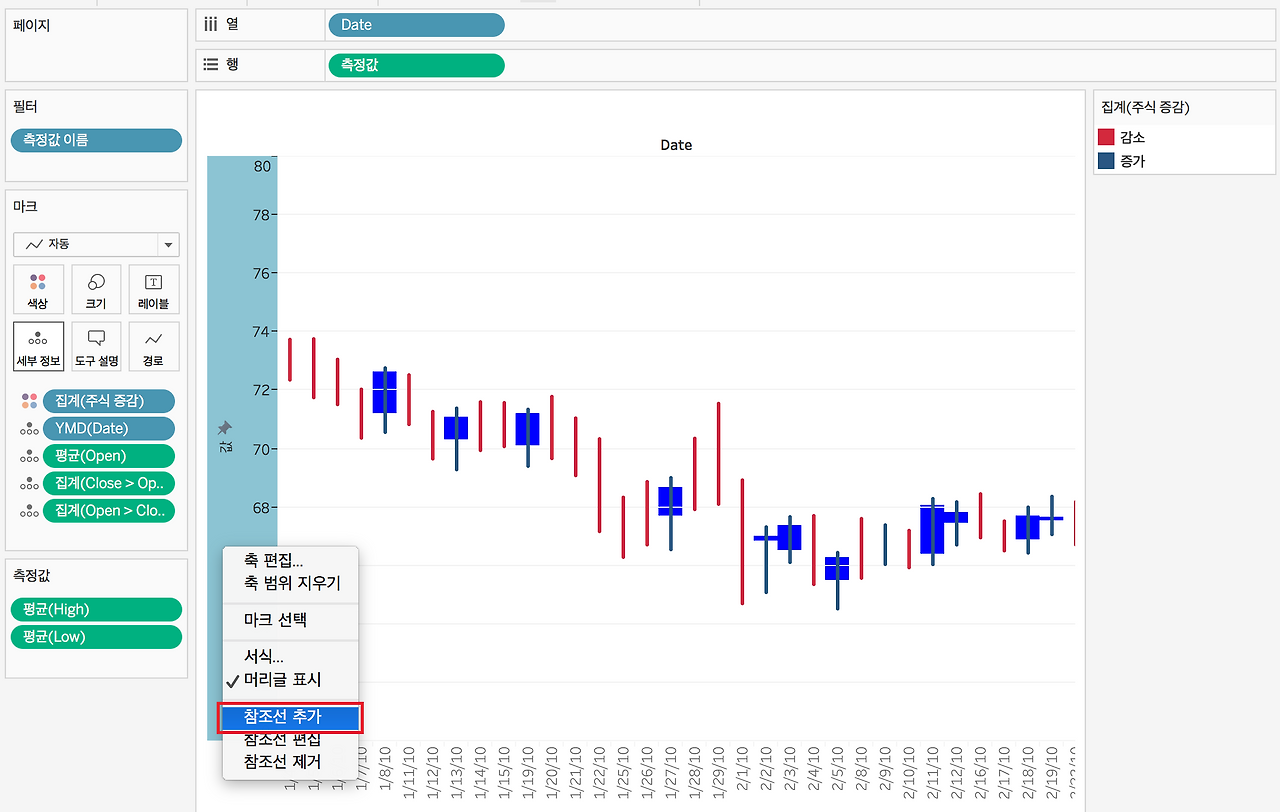1280x812 pixels.
Task: Select 참조선 편집 menu item
Action: (x=282, y=740)
